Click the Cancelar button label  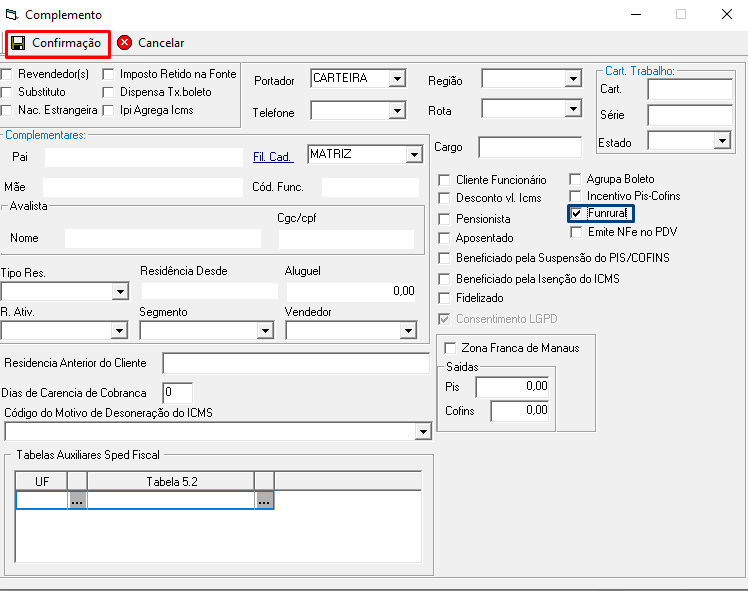point(161,43)
